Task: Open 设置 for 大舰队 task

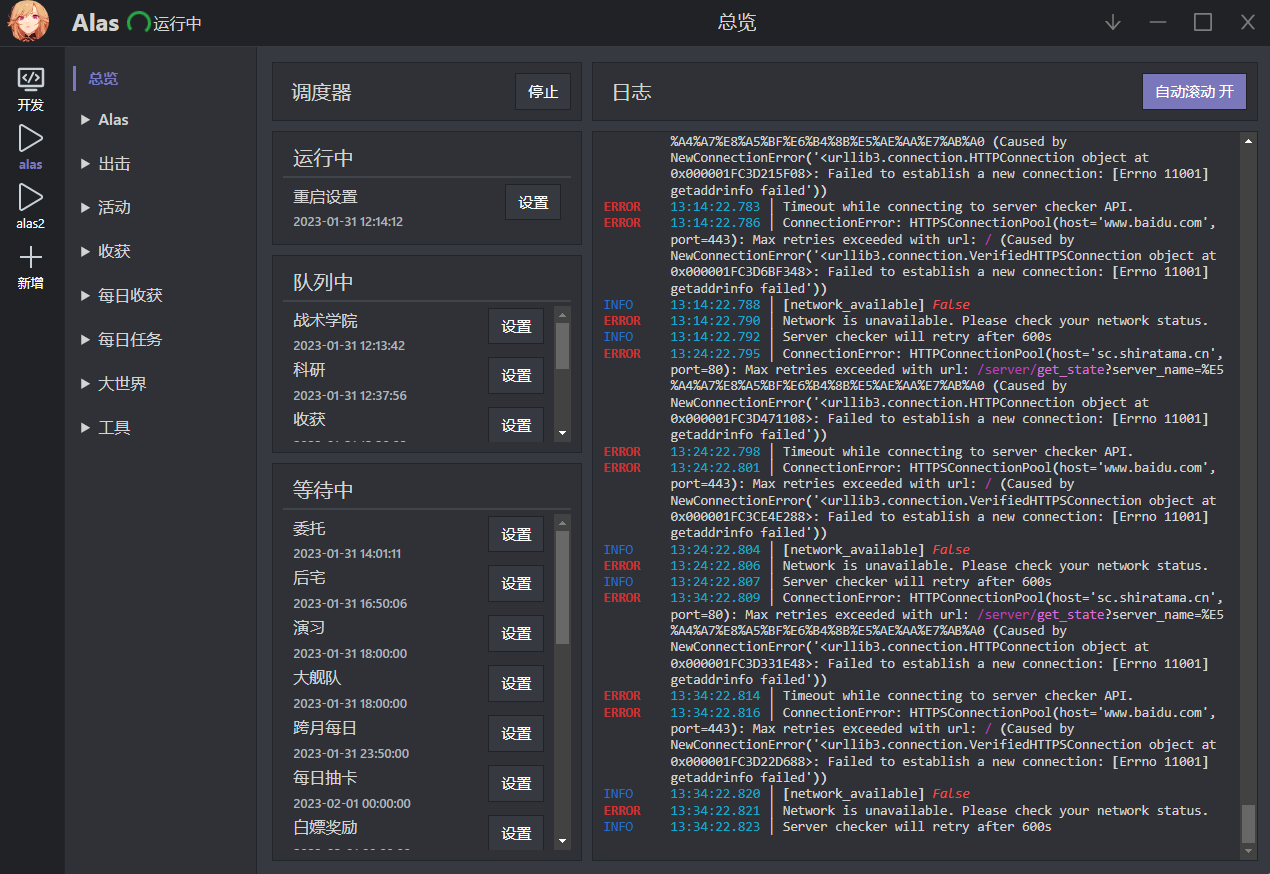Action: [516, 684]
